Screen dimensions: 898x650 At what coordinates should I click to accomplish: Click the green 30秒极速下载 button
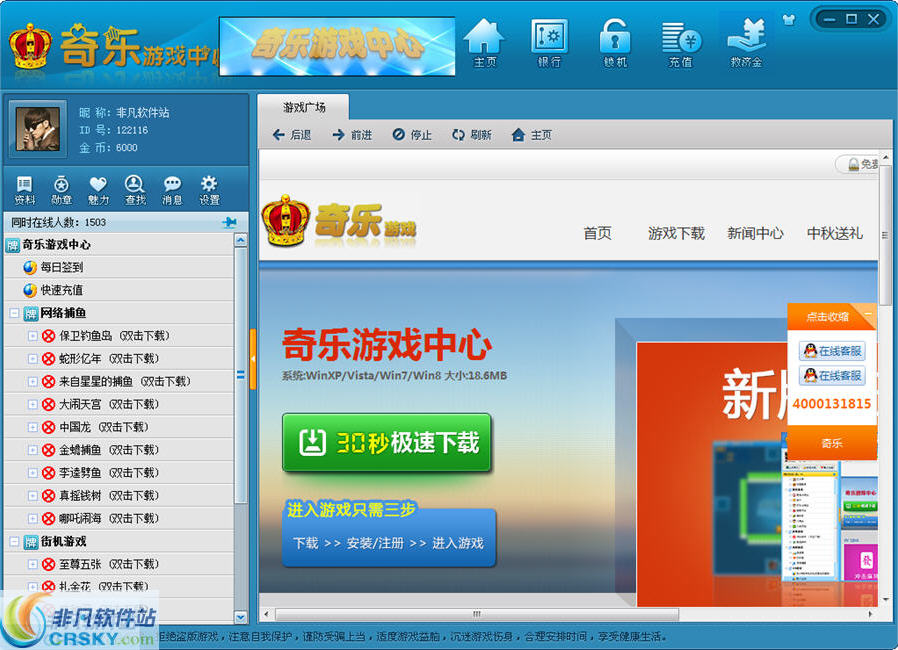387,443
